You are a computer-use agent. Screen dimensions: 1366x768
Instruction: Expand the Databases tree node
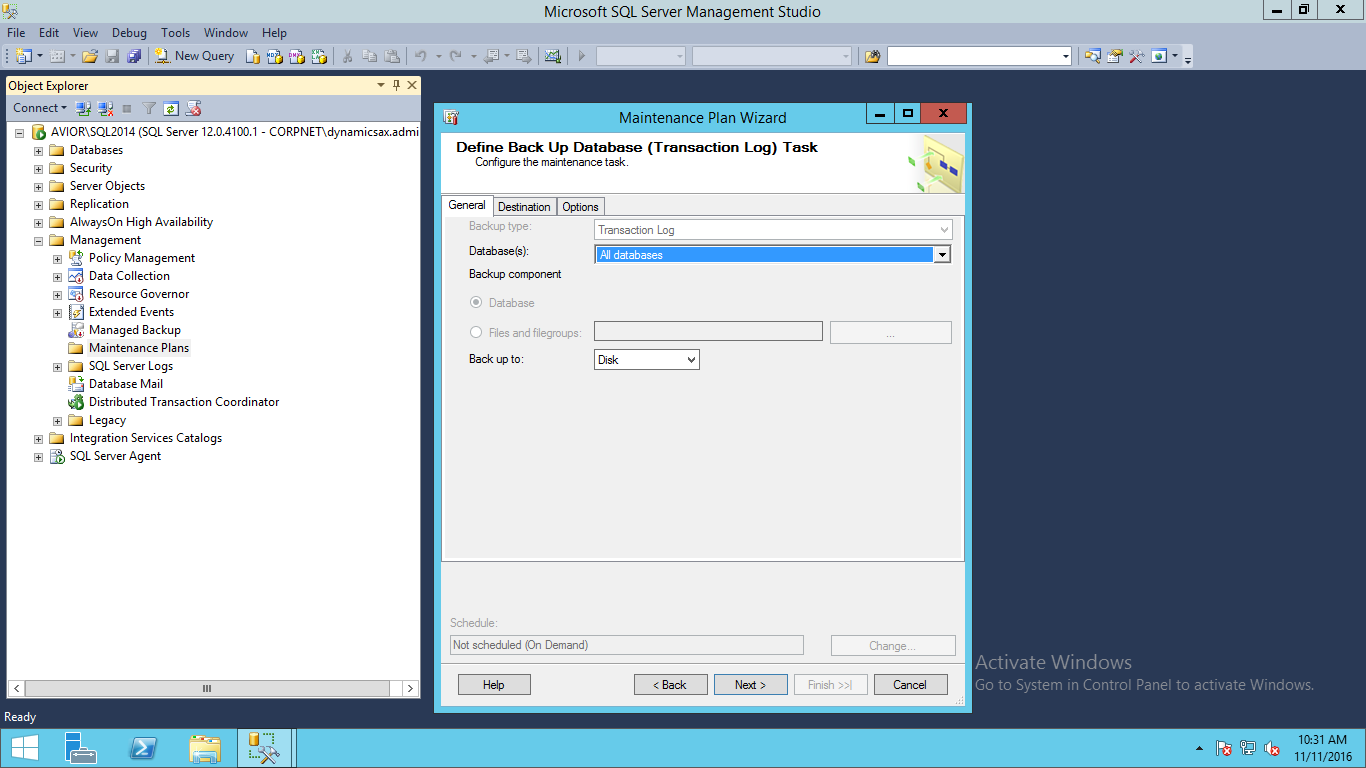pos(39,151)
